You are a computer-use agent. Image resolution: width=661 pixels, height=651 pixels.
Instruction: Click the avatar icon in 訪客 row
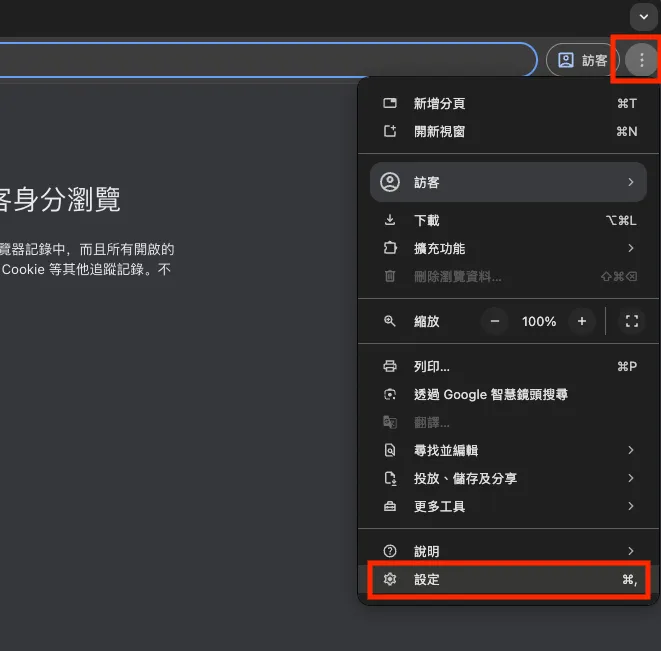pos(390,182)
